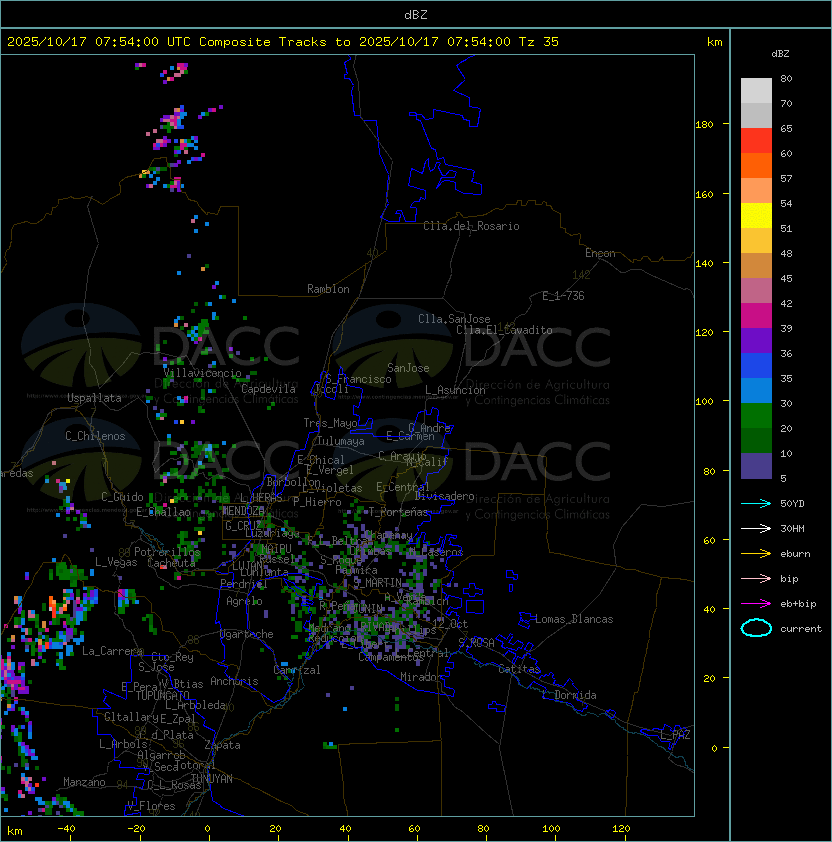832x842 pixels.
Task: Click the yellow eburn arrow in legend
Action: click(756, 554)
